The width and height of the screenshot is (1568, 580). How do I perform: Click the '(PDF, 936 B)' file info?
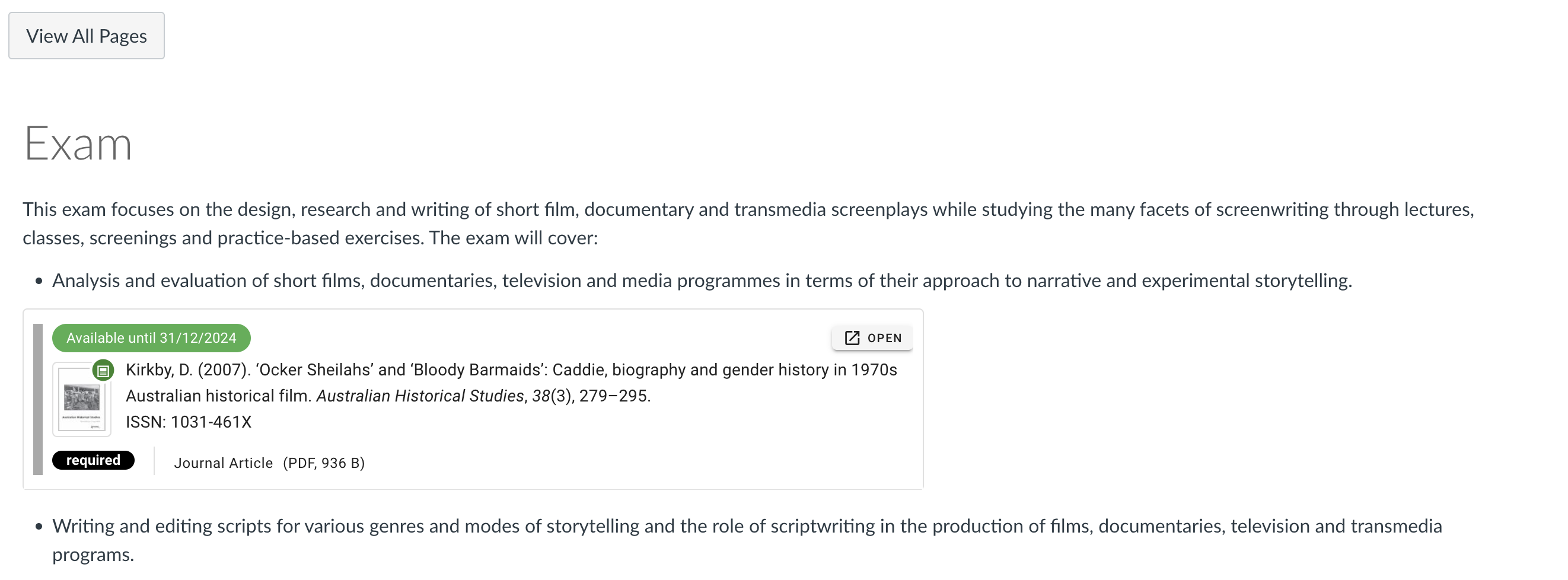tap(324, 463)
